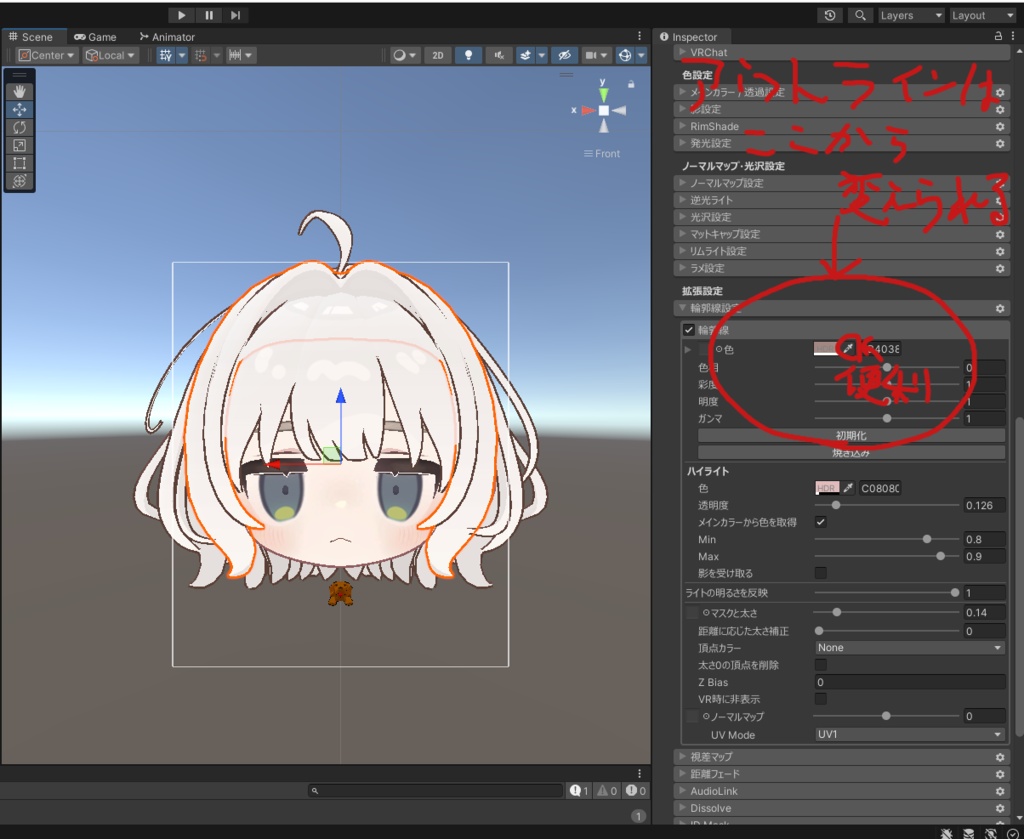
Task: Open gear menu for 発光設定
Action: (1000, 144)
